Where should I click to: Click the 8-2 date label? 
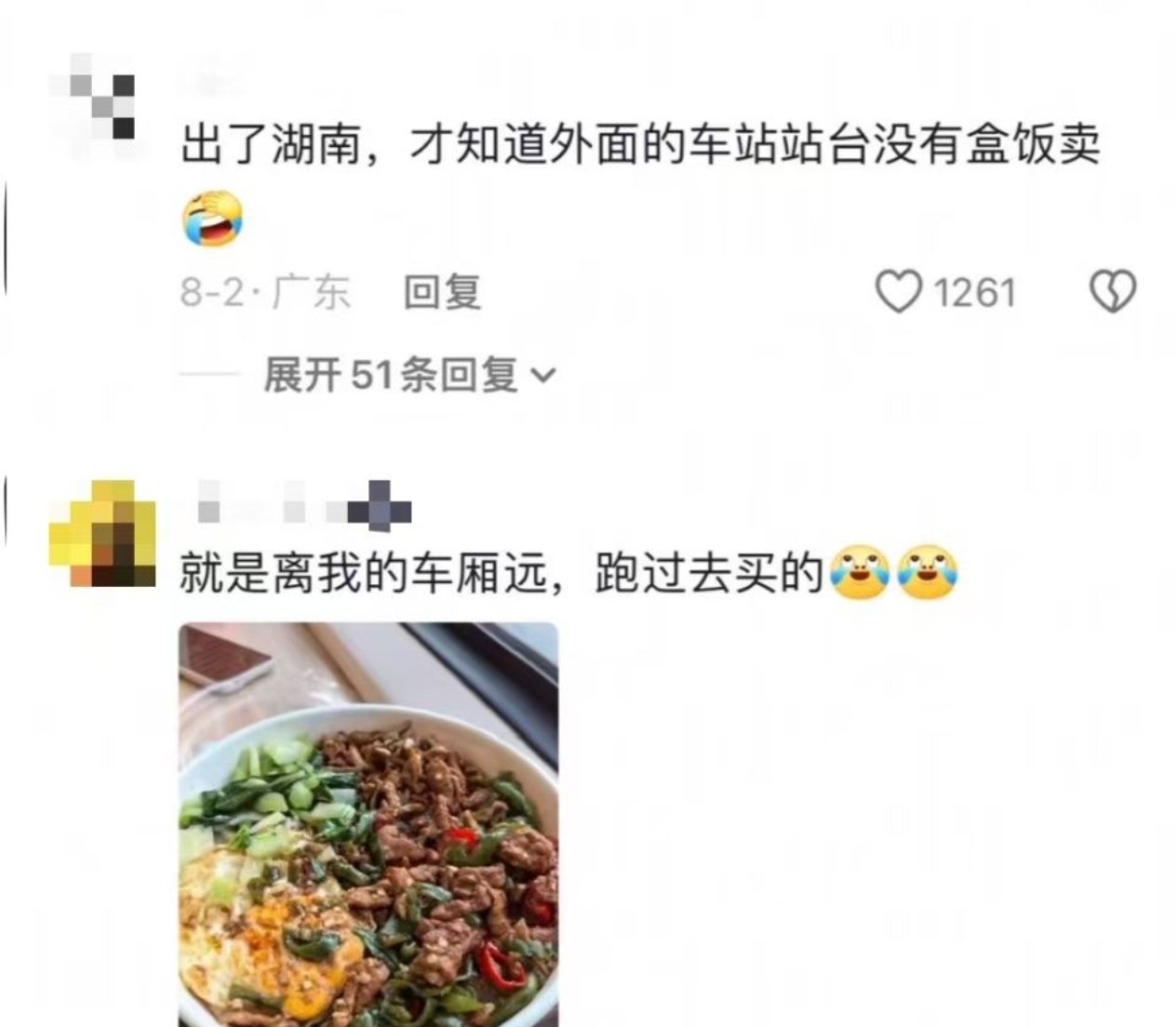click(x=210, y=293)
